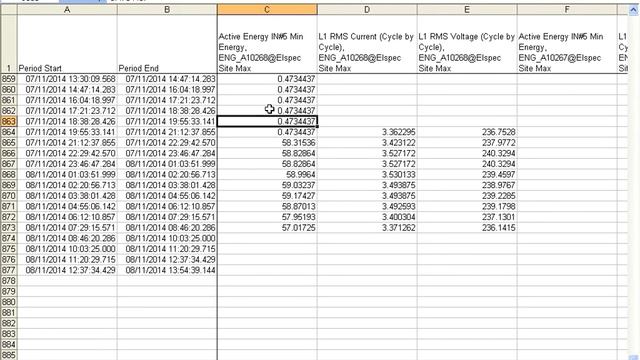Select cell 57.95193

click(267, 217)
